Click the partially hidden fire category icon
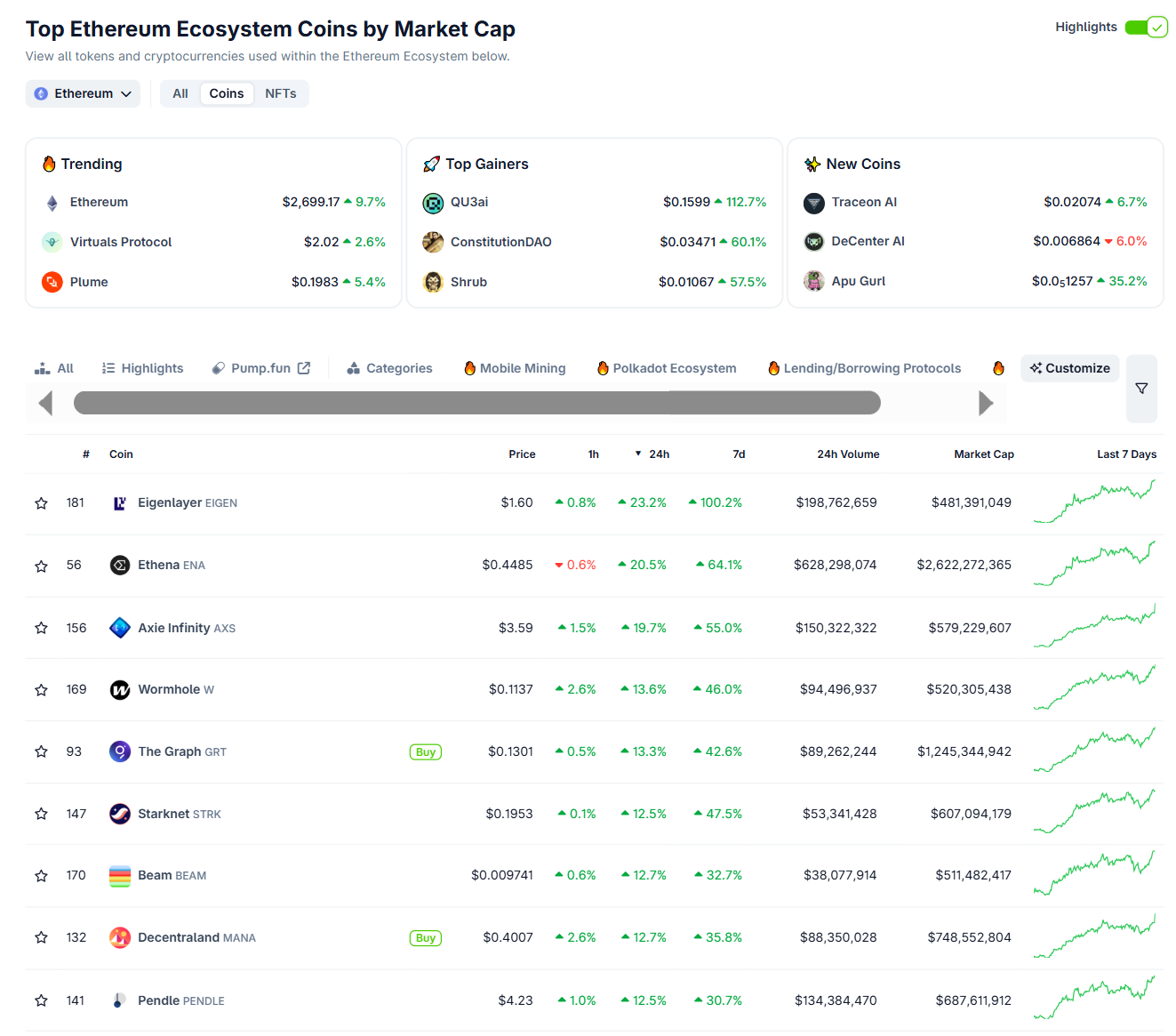 coord(998,368)
